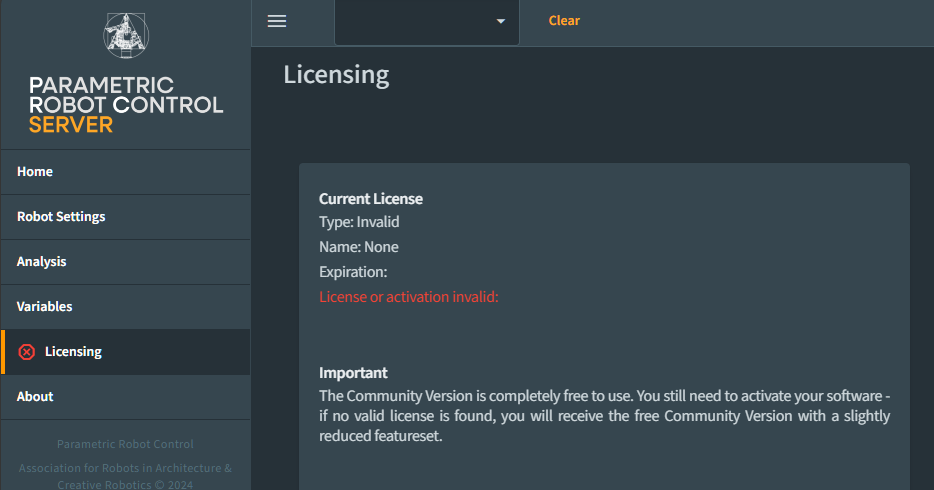Click the Licensing page heading

(336, 75)
